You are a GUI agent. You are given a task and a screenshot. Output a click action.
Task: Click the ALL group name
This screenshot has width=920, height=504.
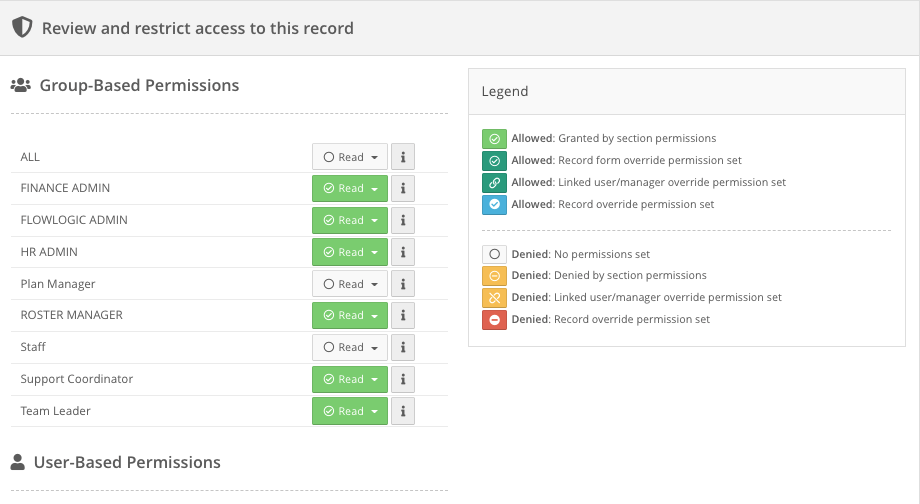(30, 157)
